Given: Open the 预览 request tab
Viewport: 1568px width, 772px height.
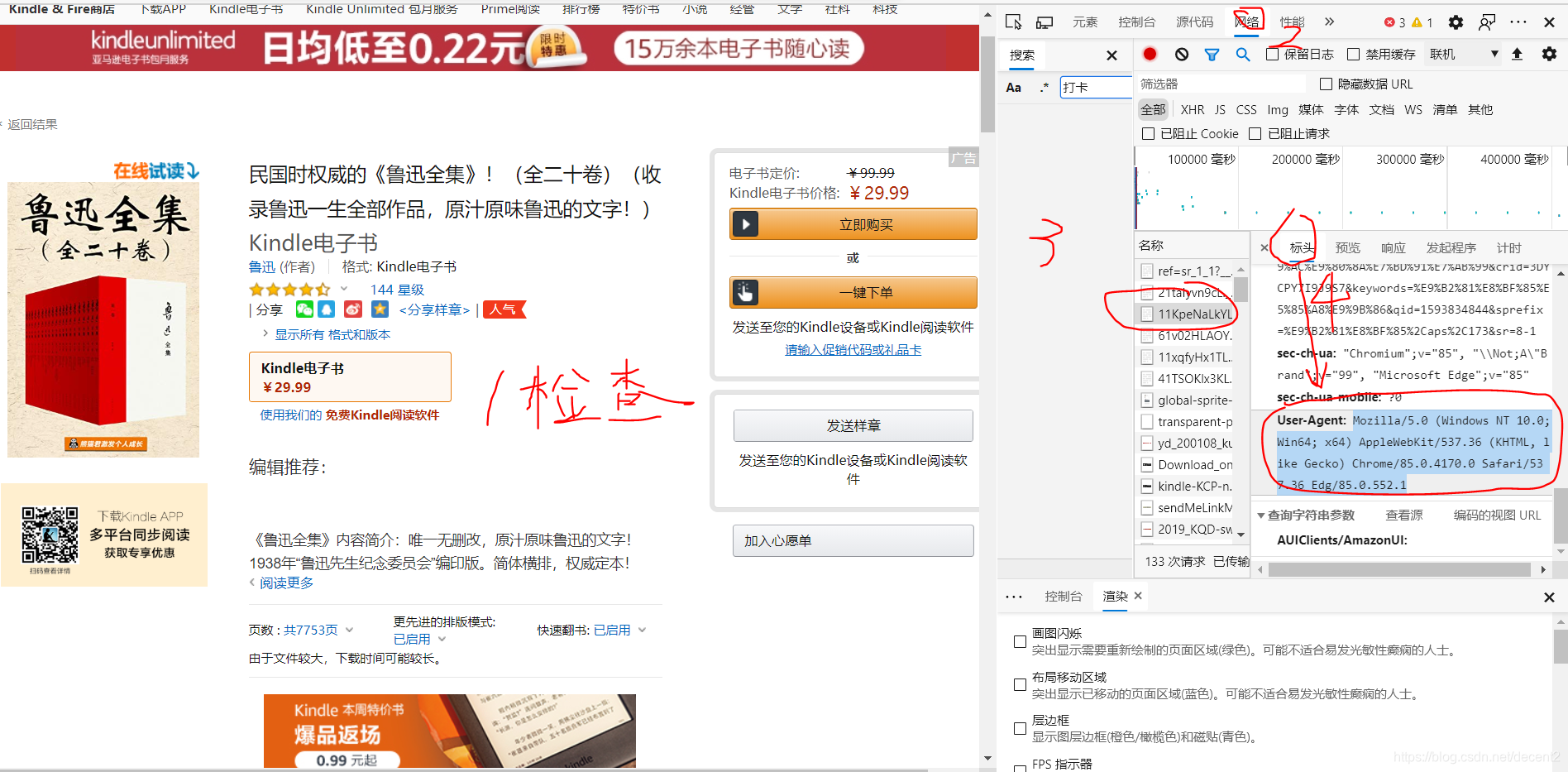Looking at the screenshot, I should click(x=1347, y=247).
